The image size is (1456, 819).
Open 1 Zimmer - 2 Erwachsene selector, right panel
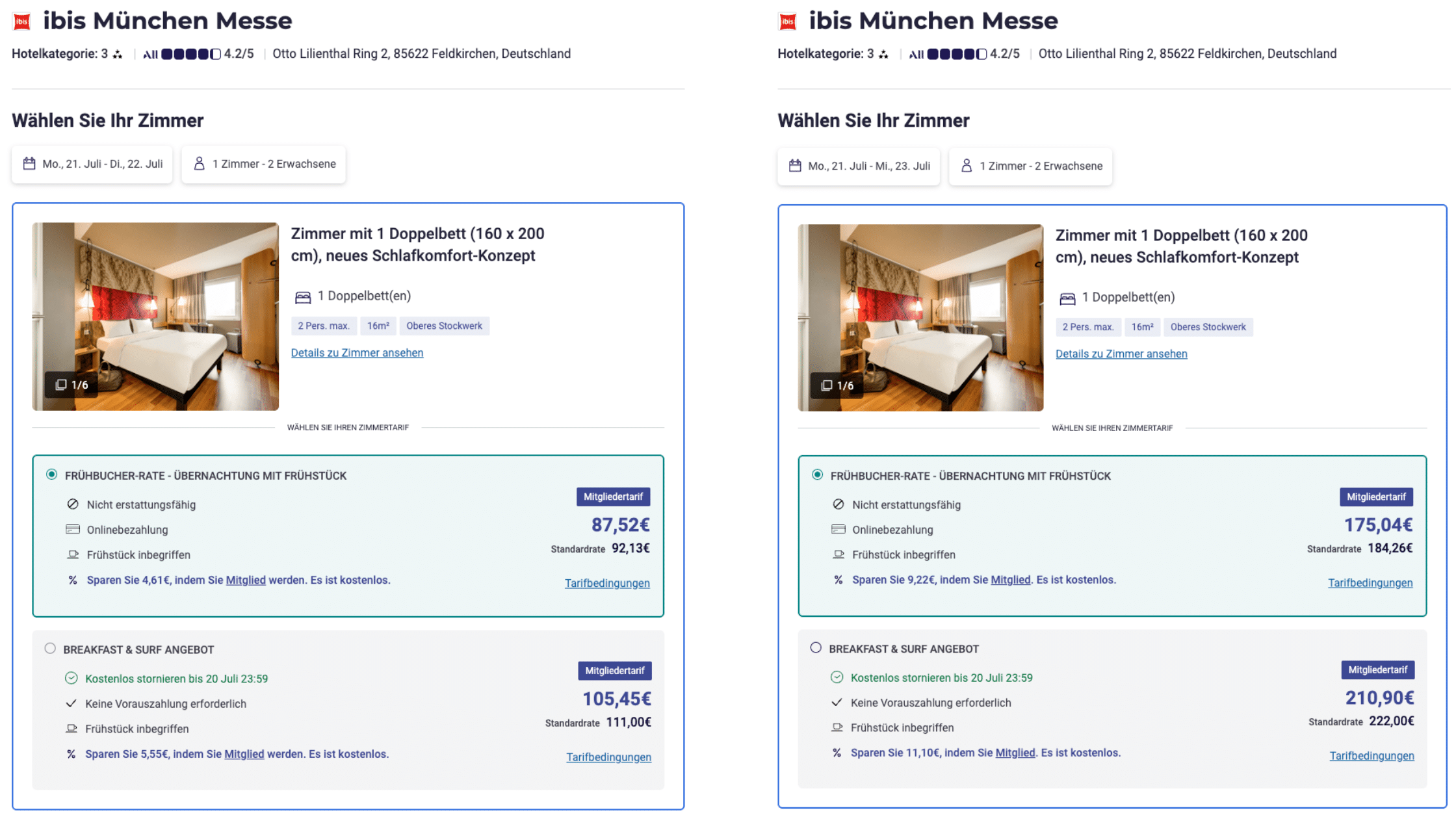(x=1030, y=166)
